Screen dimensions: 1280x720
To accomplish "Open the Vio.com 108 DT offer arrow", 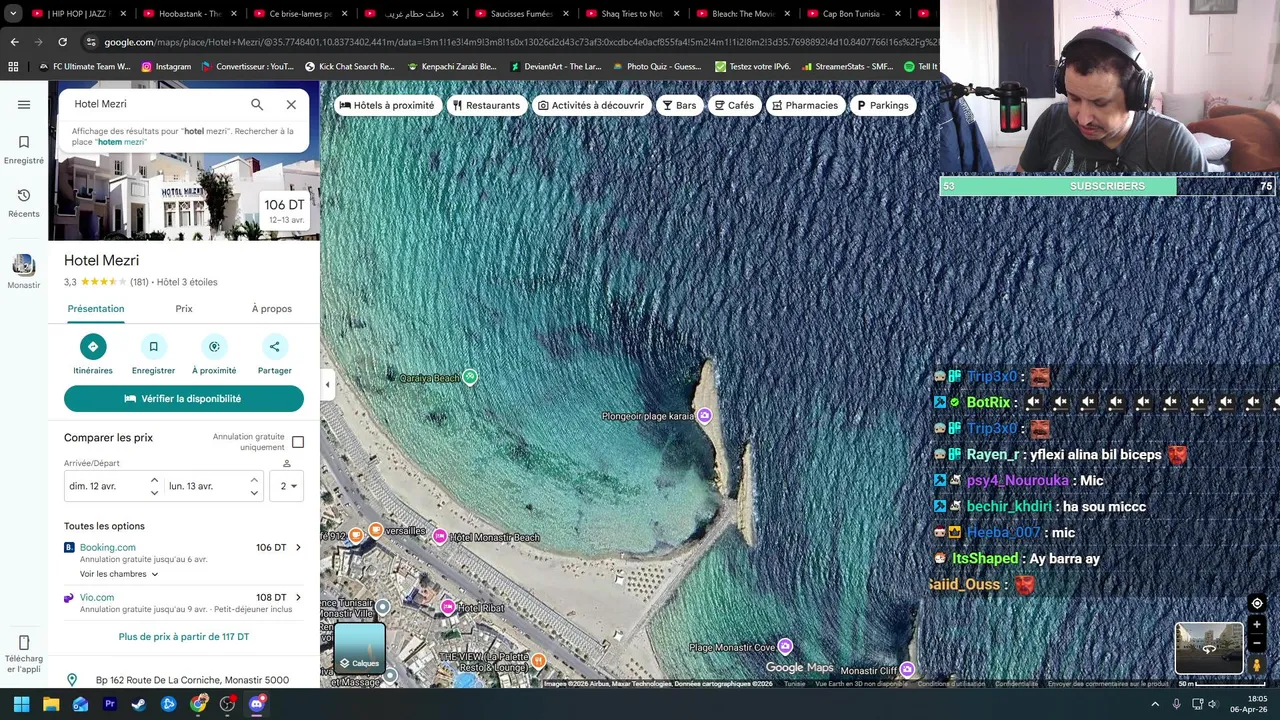I will click(298, 598).
